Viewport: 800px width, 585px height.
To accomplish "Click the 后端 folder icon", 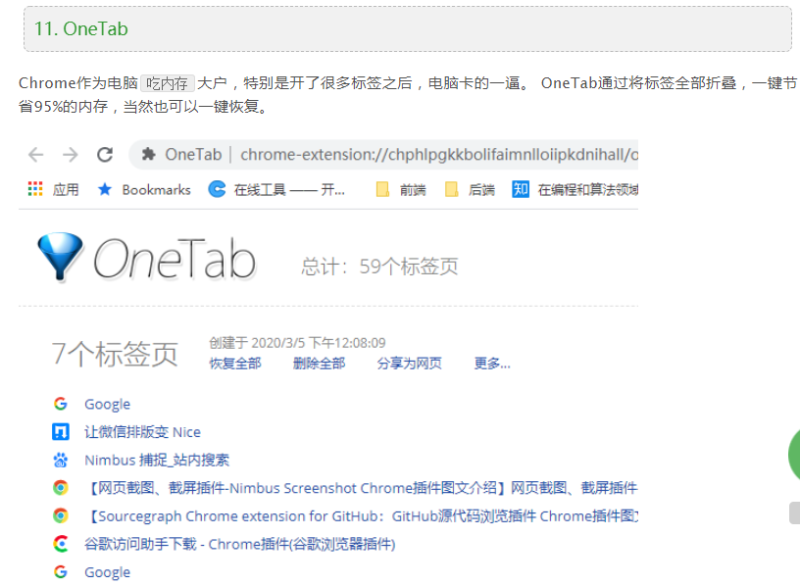I will coord(451,190).
